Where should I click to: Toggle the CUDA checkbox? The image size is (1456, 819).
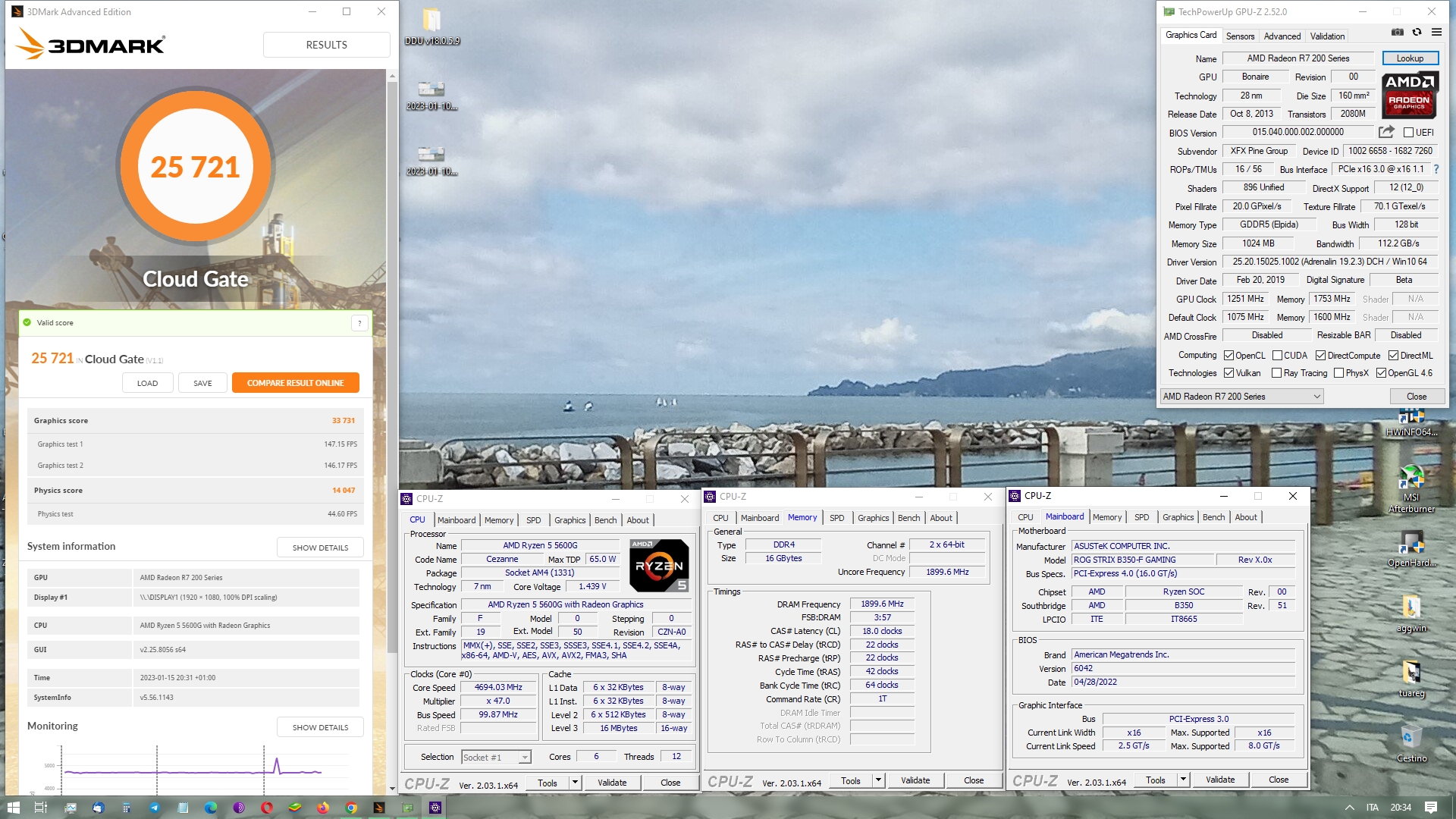point(1277,356)
